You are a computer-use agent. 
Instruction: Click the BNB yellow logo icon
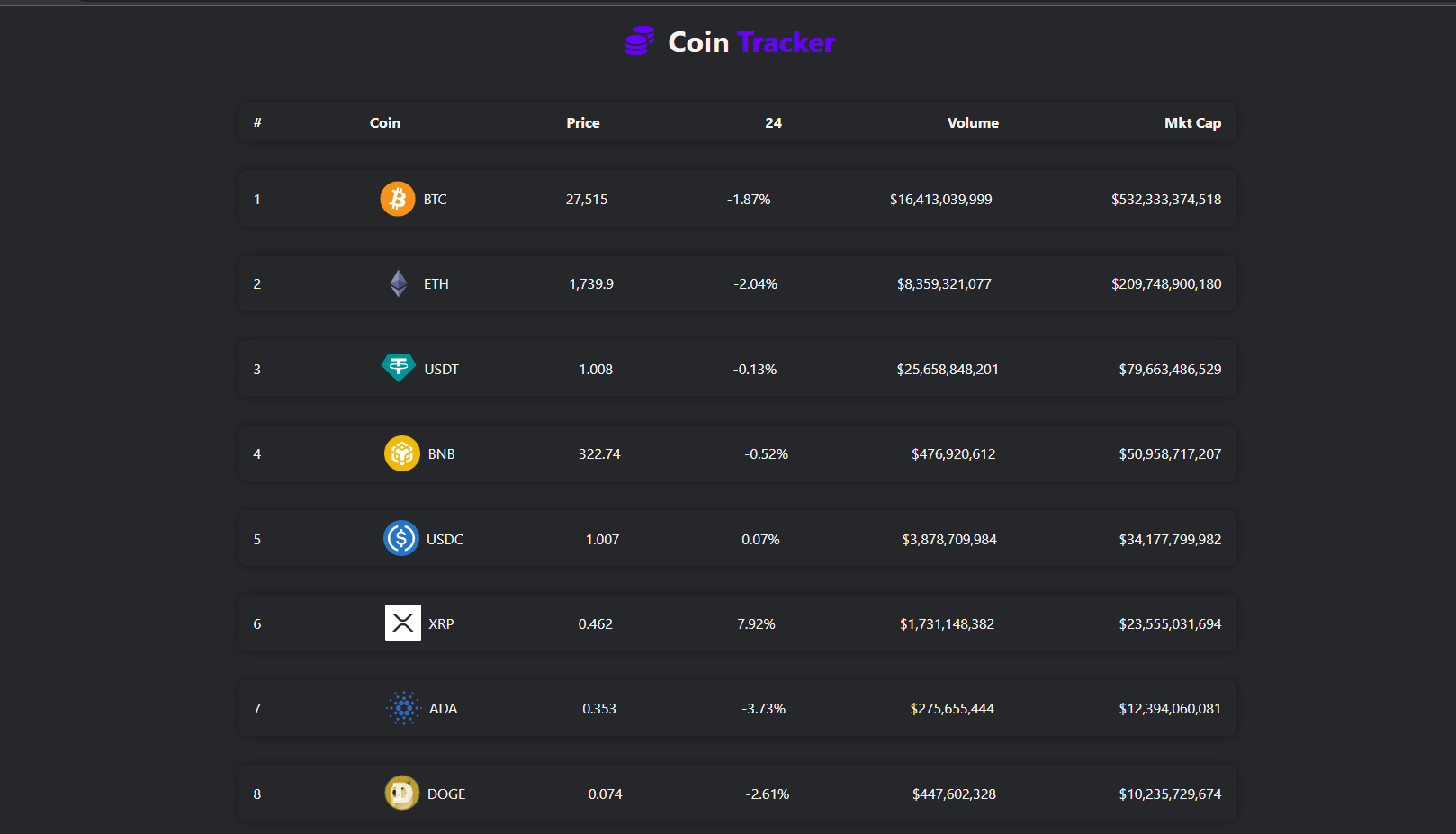[x=402, y=453]
